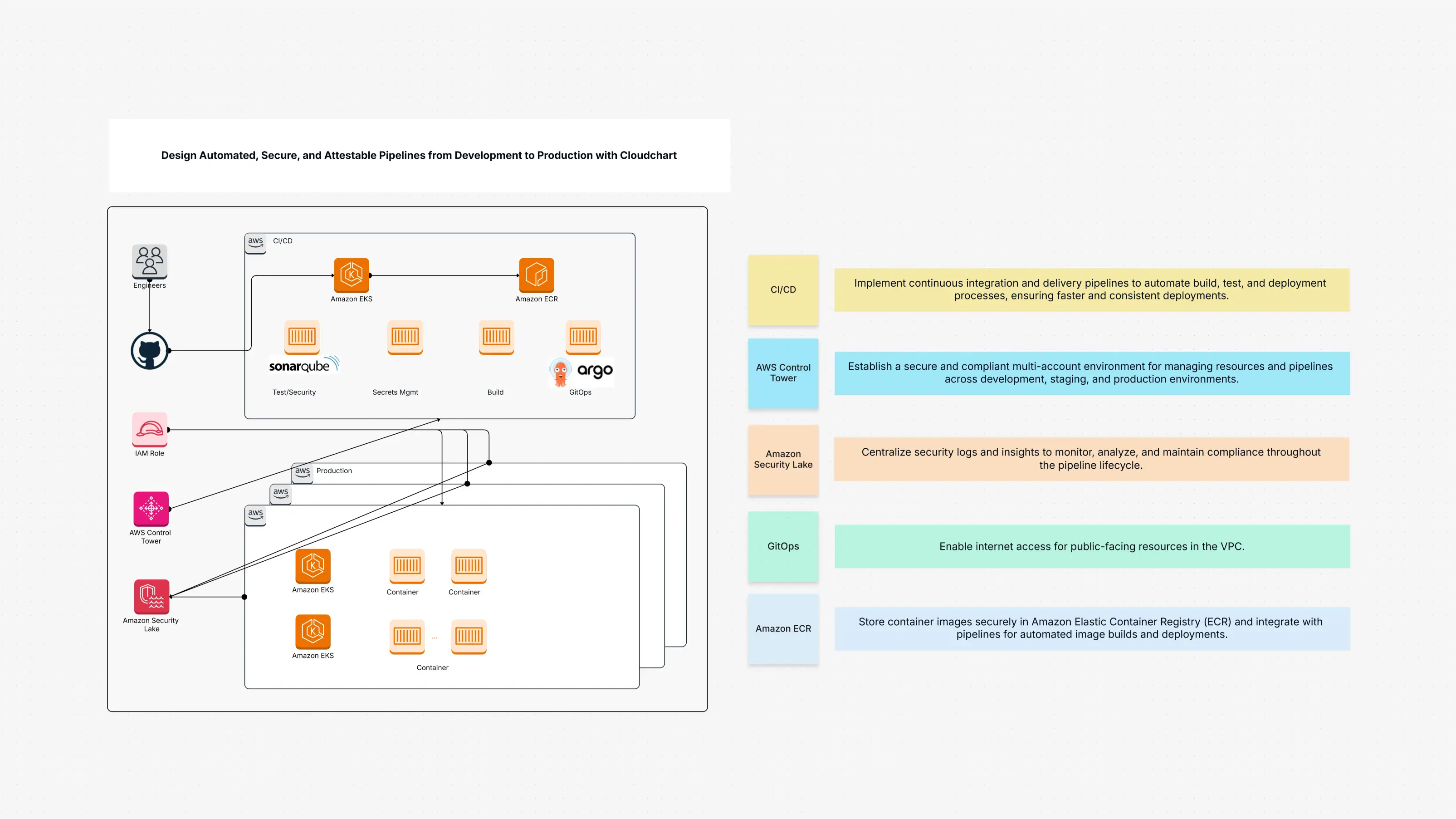This screenshot has height=819, width=1456.
Task: Click the yellow CI/CD sticky note
Action: [783, 289]
